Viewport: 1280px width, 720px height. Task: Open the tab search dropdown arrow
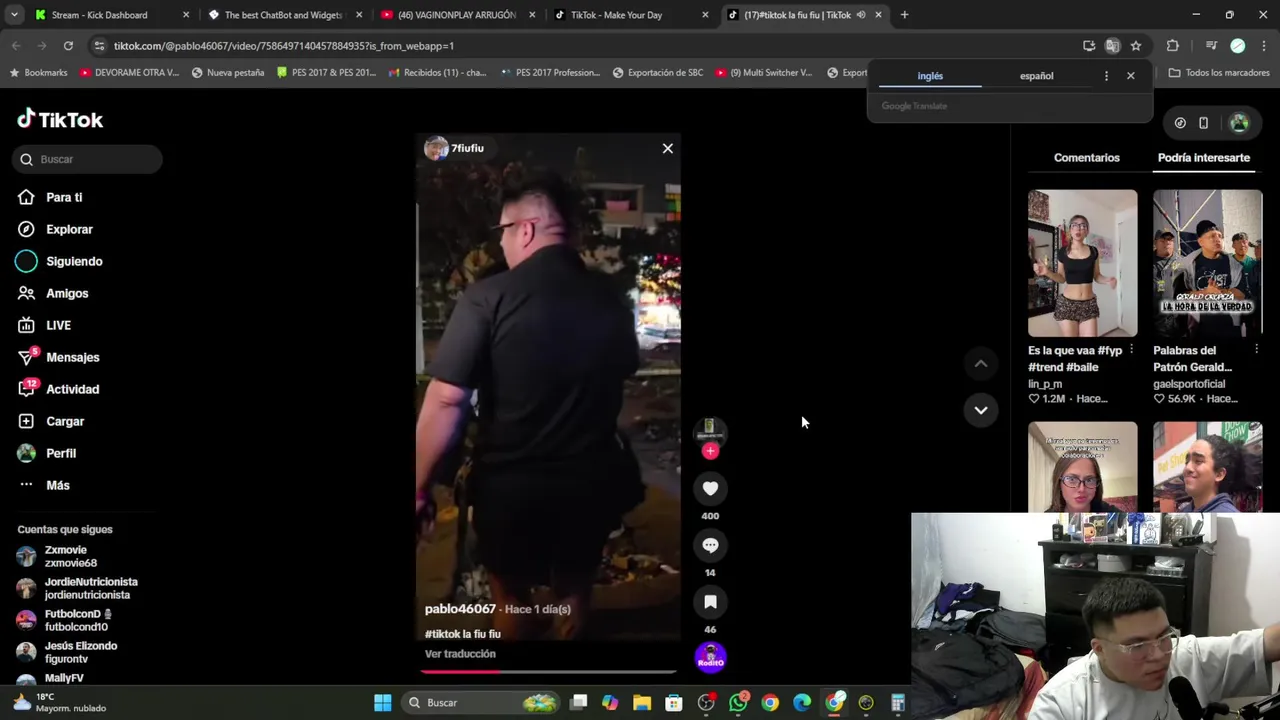coord(14,15)
